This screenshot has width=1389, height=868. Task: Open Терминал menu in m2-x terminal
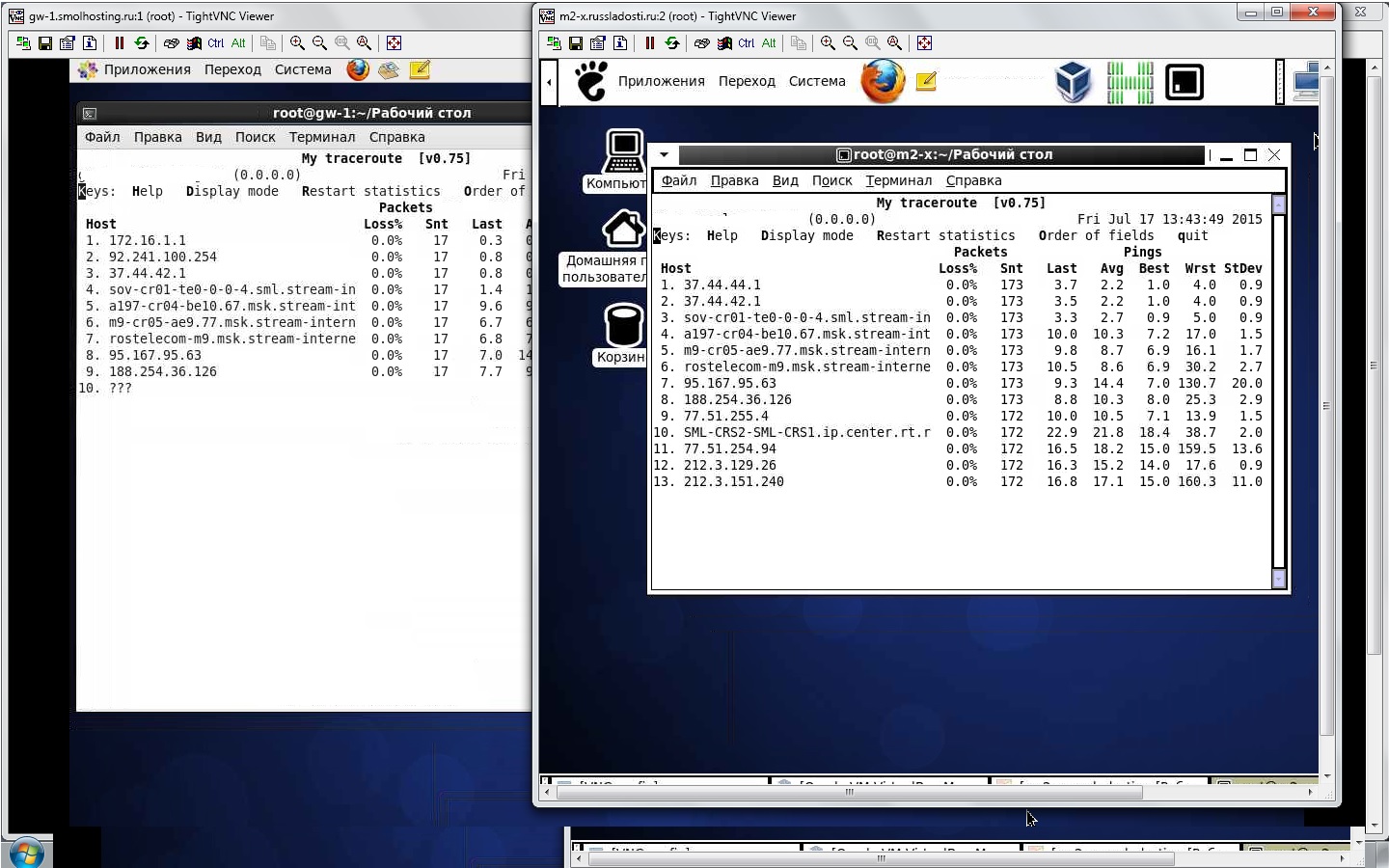899,180
